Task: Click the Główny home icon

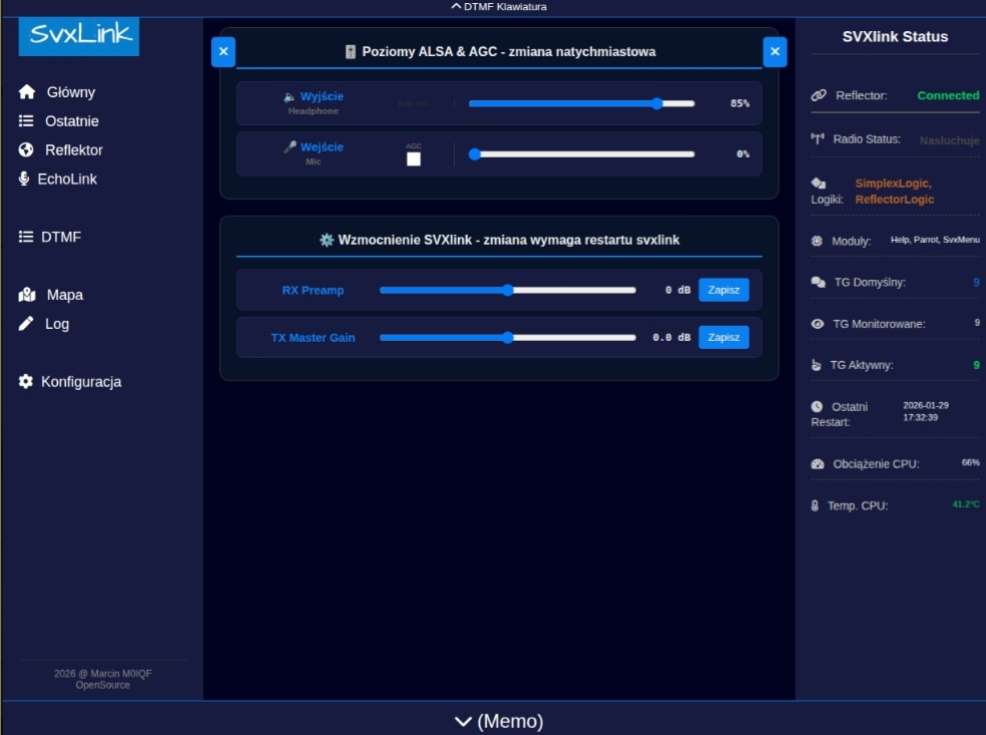Action: point(27,92)
